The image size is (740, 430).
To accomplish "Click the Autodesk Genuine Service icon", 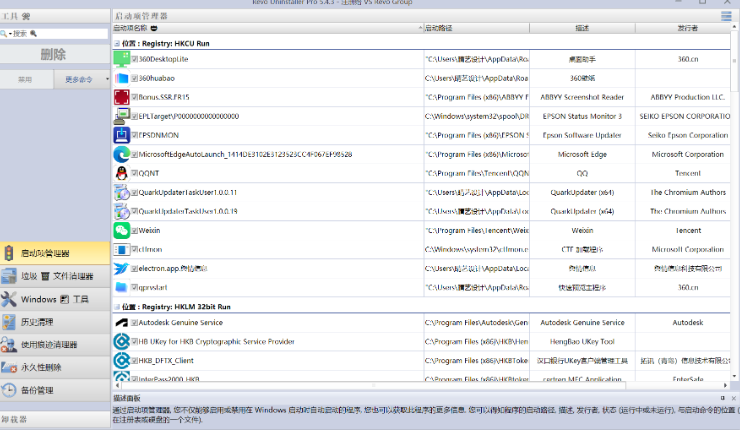I will pos(121,323).
